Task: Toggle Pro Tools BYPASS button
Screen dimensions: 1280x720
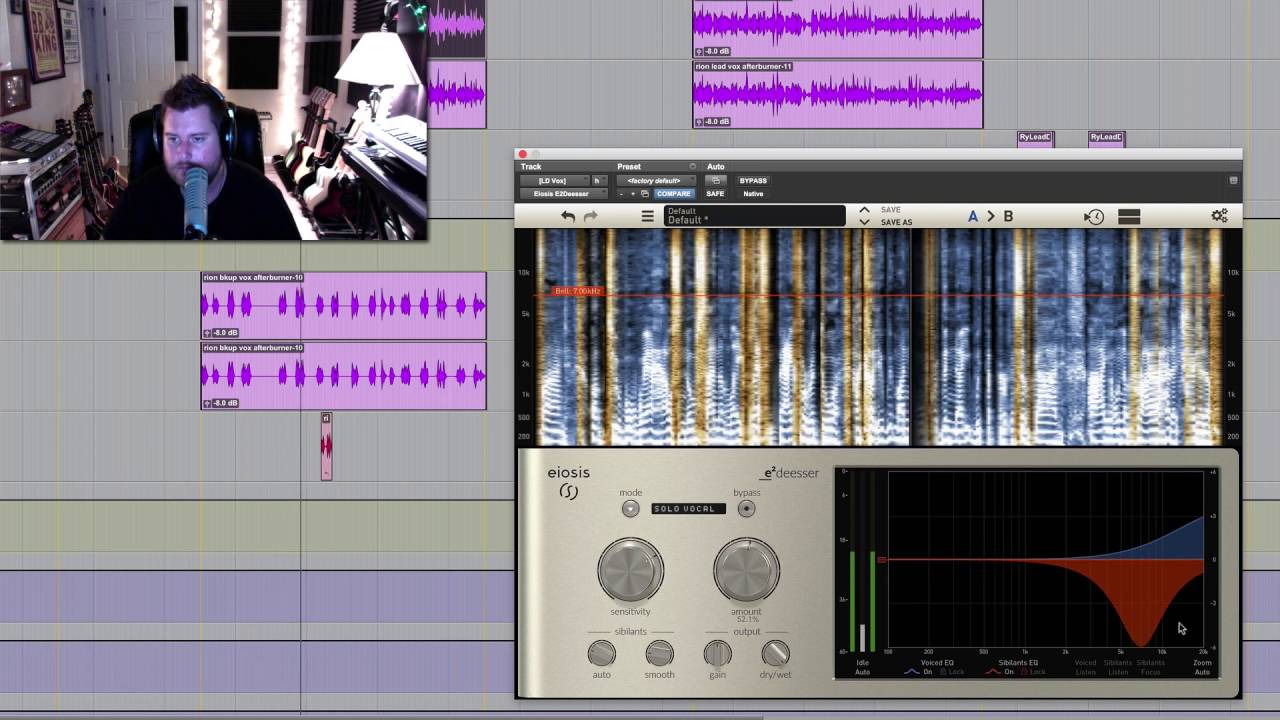Action: click(753, 181)
